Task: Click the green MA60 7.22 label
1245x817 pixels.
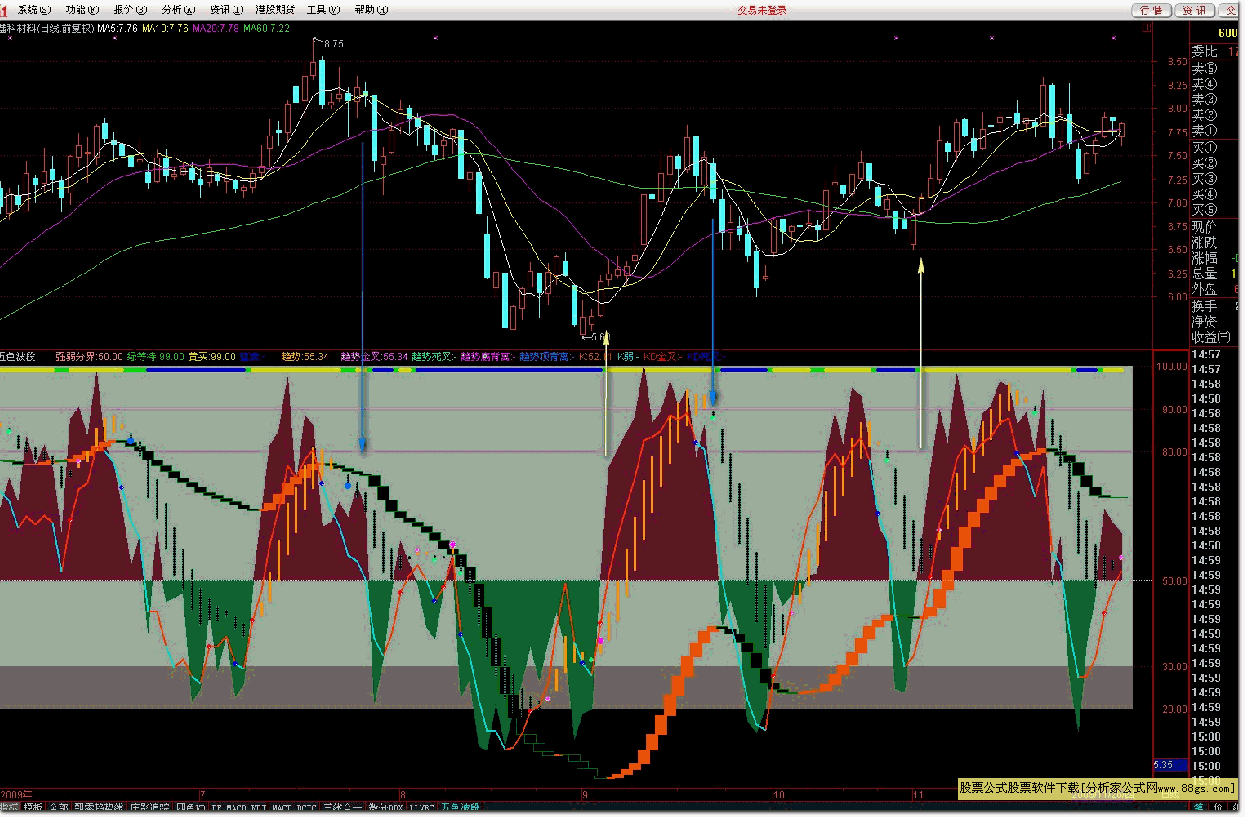Action: (267, 28)
